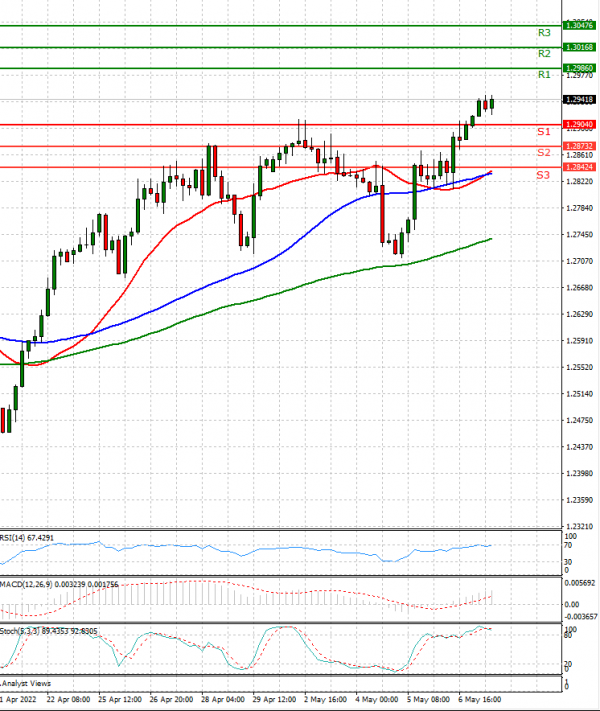600x711 pixels.
Task: Click the MACD scale zero value 0.00
Action: 571,604
